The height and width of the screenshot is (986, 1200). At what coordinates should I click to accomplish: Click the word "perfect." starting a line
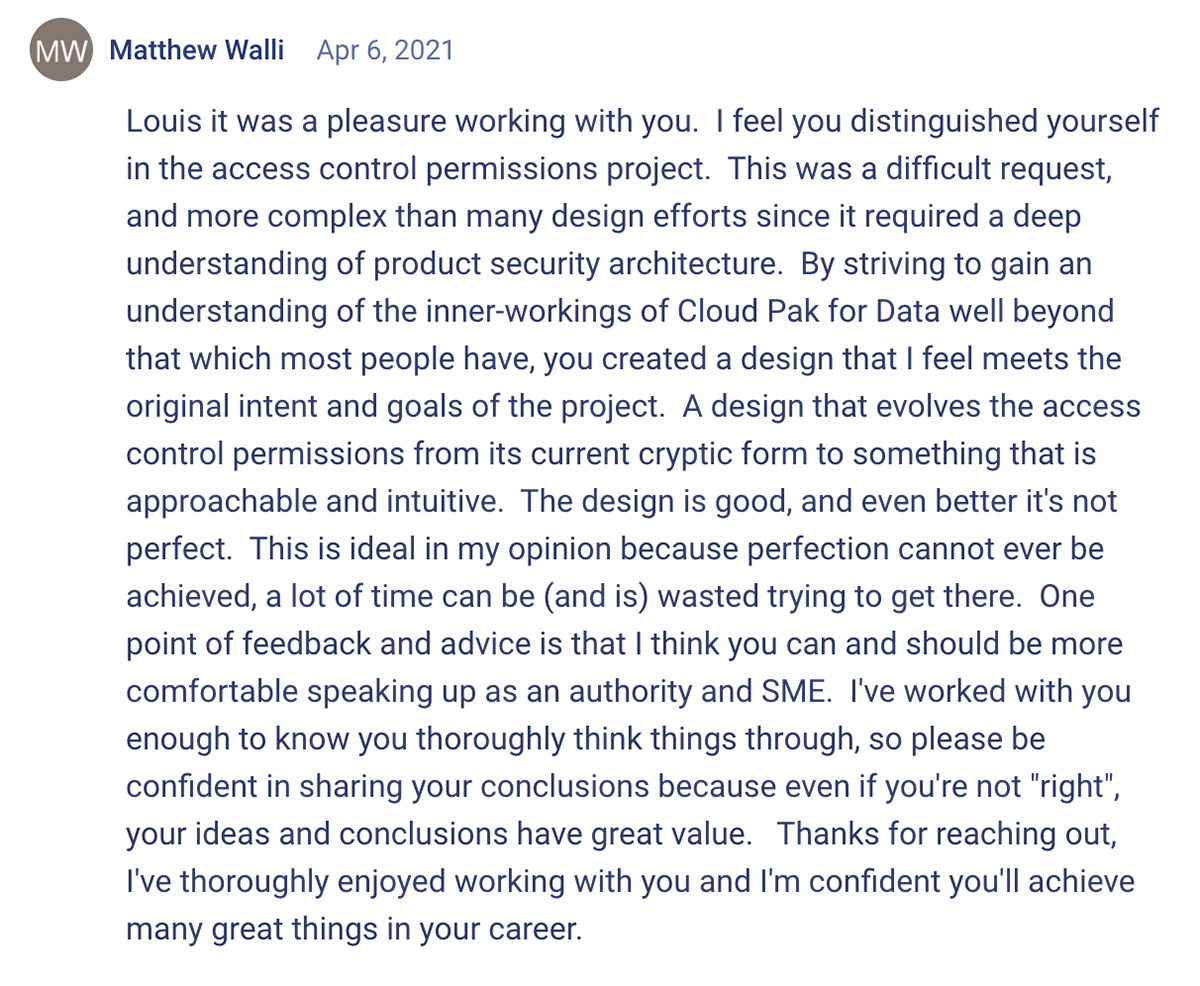(175, 548)
